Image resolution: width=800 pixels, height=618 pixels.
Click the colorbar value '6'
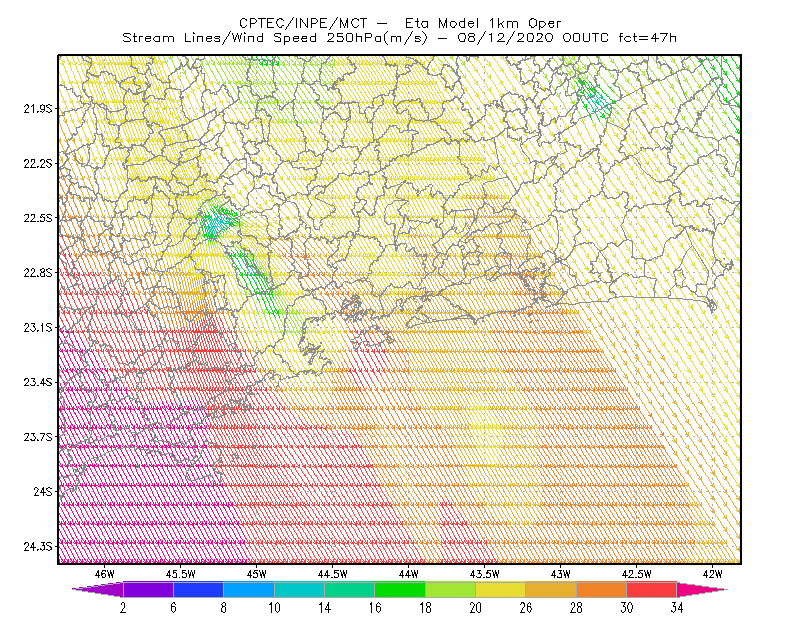pos(173,608)
